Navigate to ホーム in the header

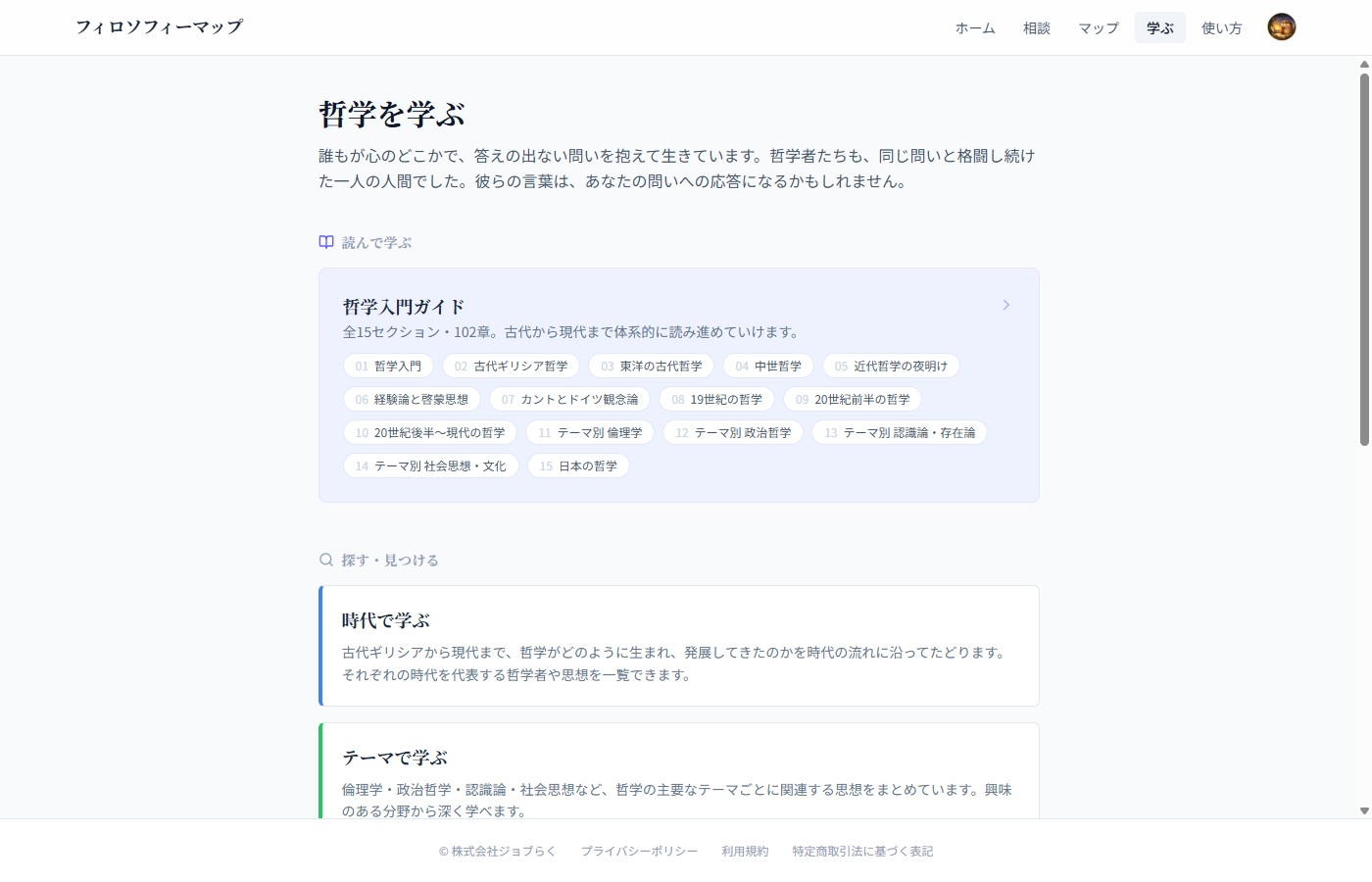click(x=974, y=28)
